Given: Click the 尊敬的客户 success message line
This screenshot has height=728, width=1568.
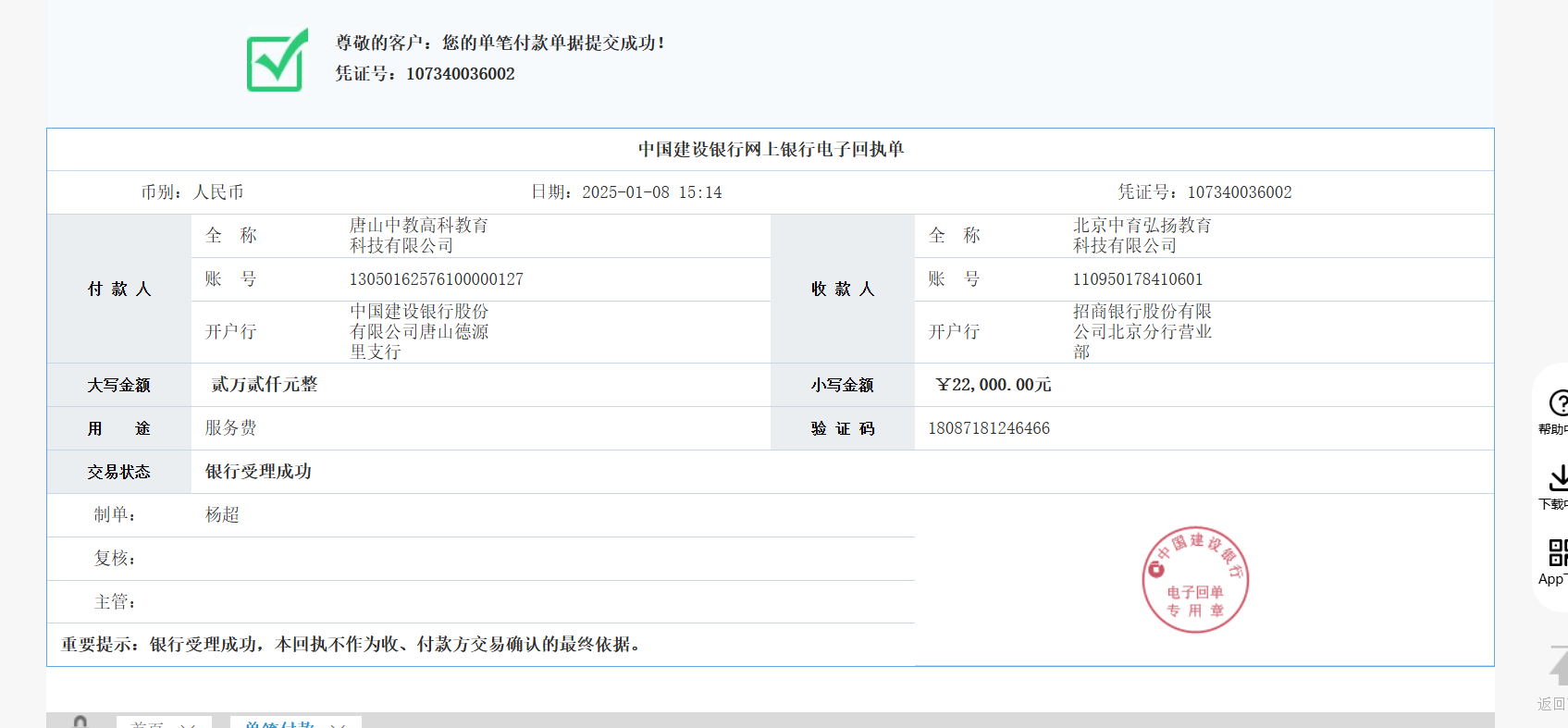Looking at the screenshot, I should click(x=500, y=43).
